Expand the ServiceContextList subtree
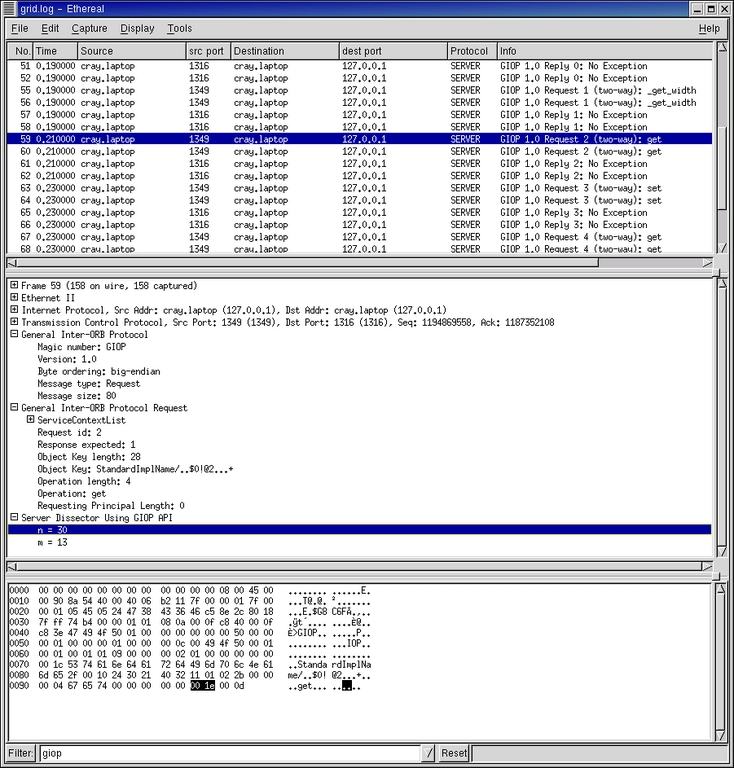This screenshot has height=768, width=734. [x=30, y=420]
